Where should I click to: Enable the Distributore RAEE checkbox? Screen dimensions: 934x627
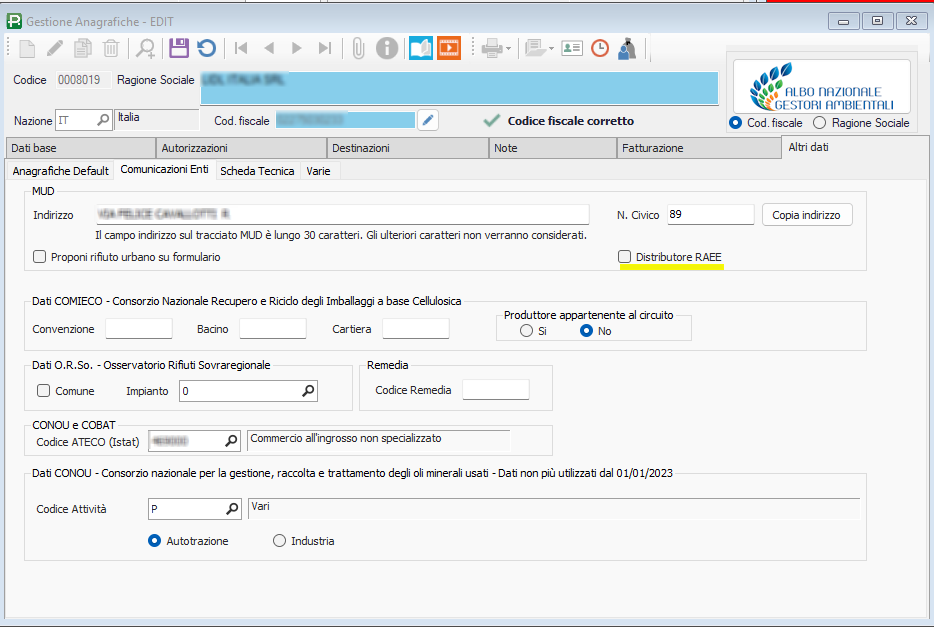tap(625, 257)
